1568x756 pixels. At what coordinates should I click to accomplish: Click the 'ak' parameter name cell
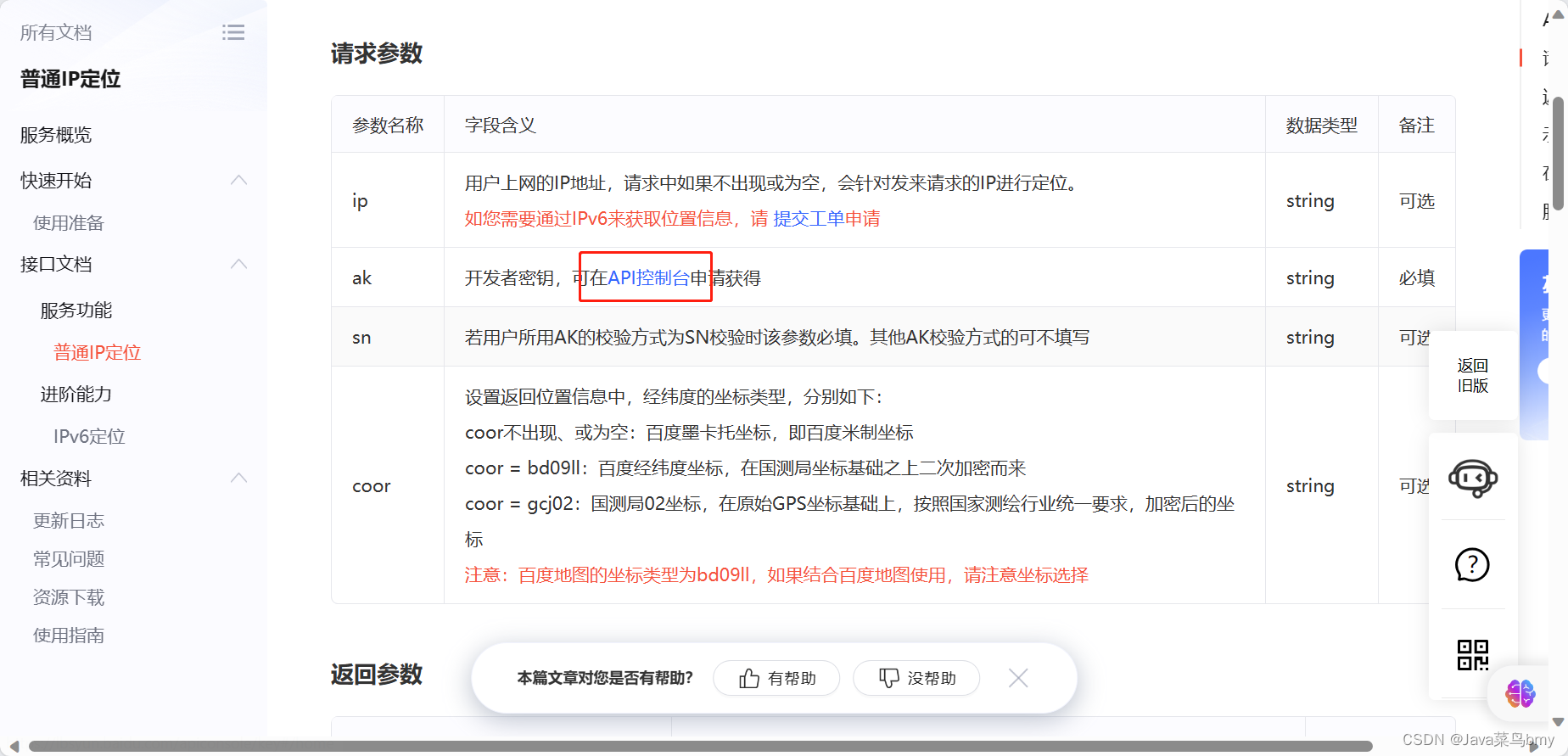pos(388,277)
